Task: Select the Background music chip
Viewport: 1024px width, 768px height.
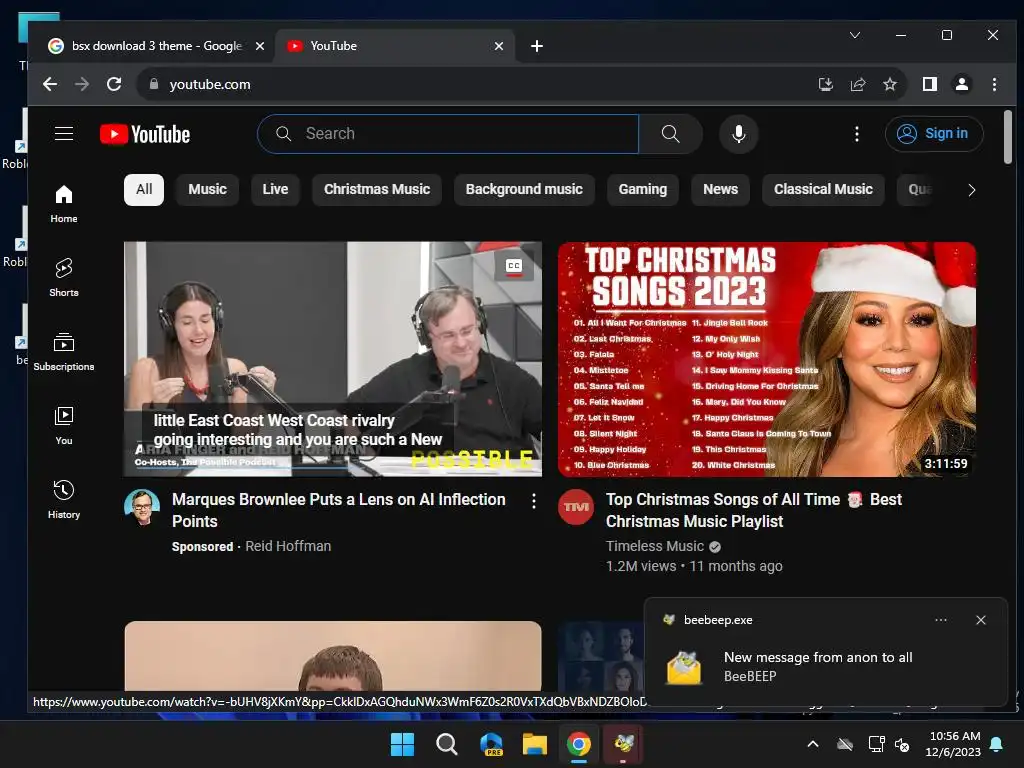Action: (x=524, y=189)
